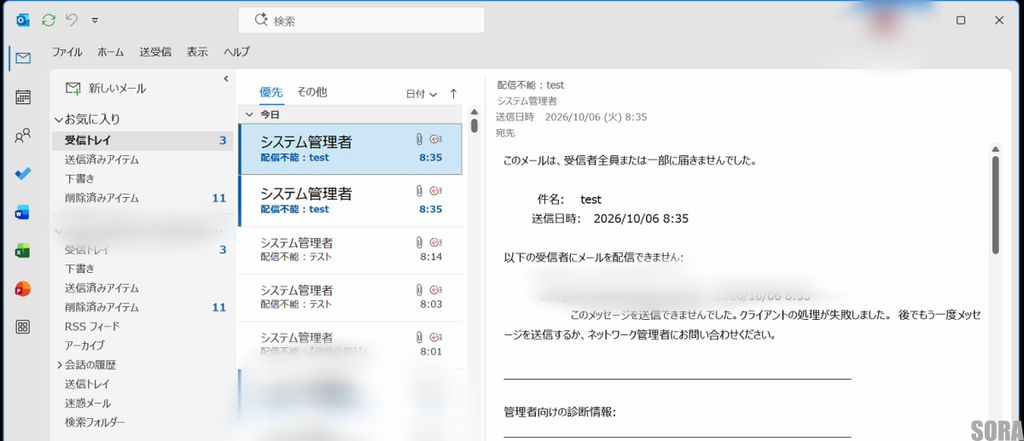Open 配信不能：テスト message at 8:14
The height and width of the screenshot is (441, 1024).
point(350,250)
